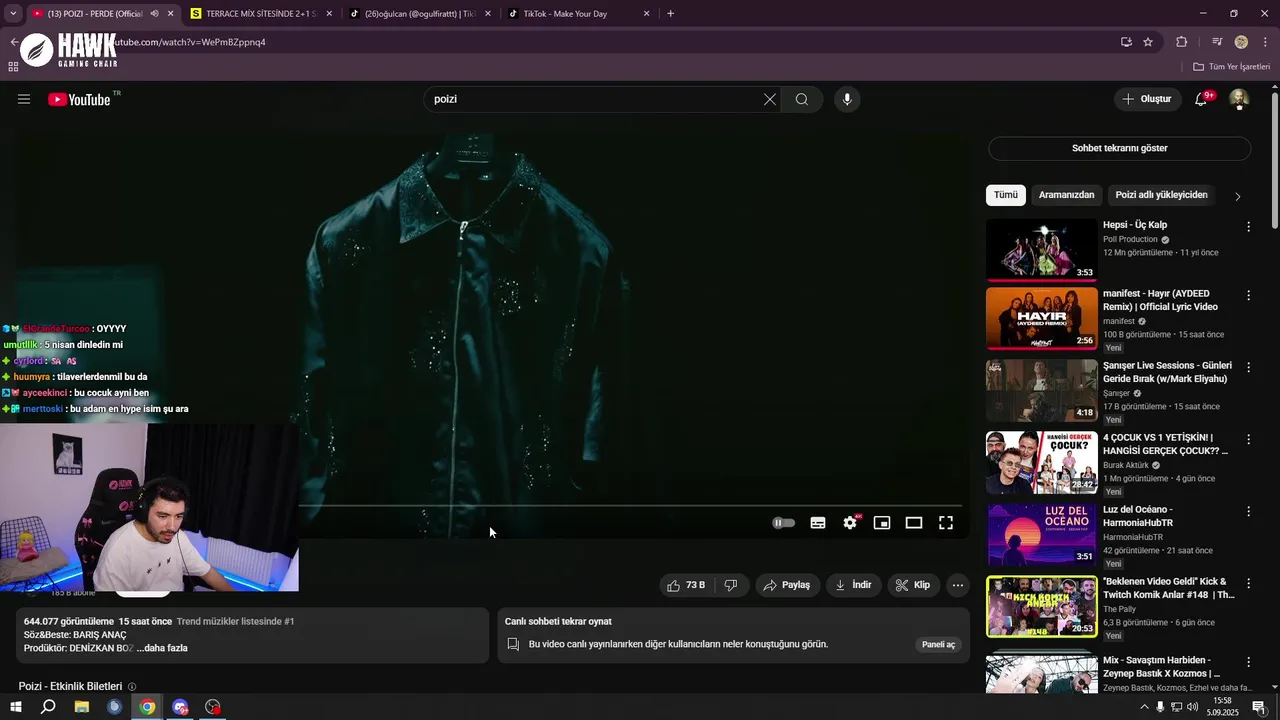Viewport: 1280px width, 720px height.
Task: Open options for Luz del Océano
Action: pos(1248,511)
